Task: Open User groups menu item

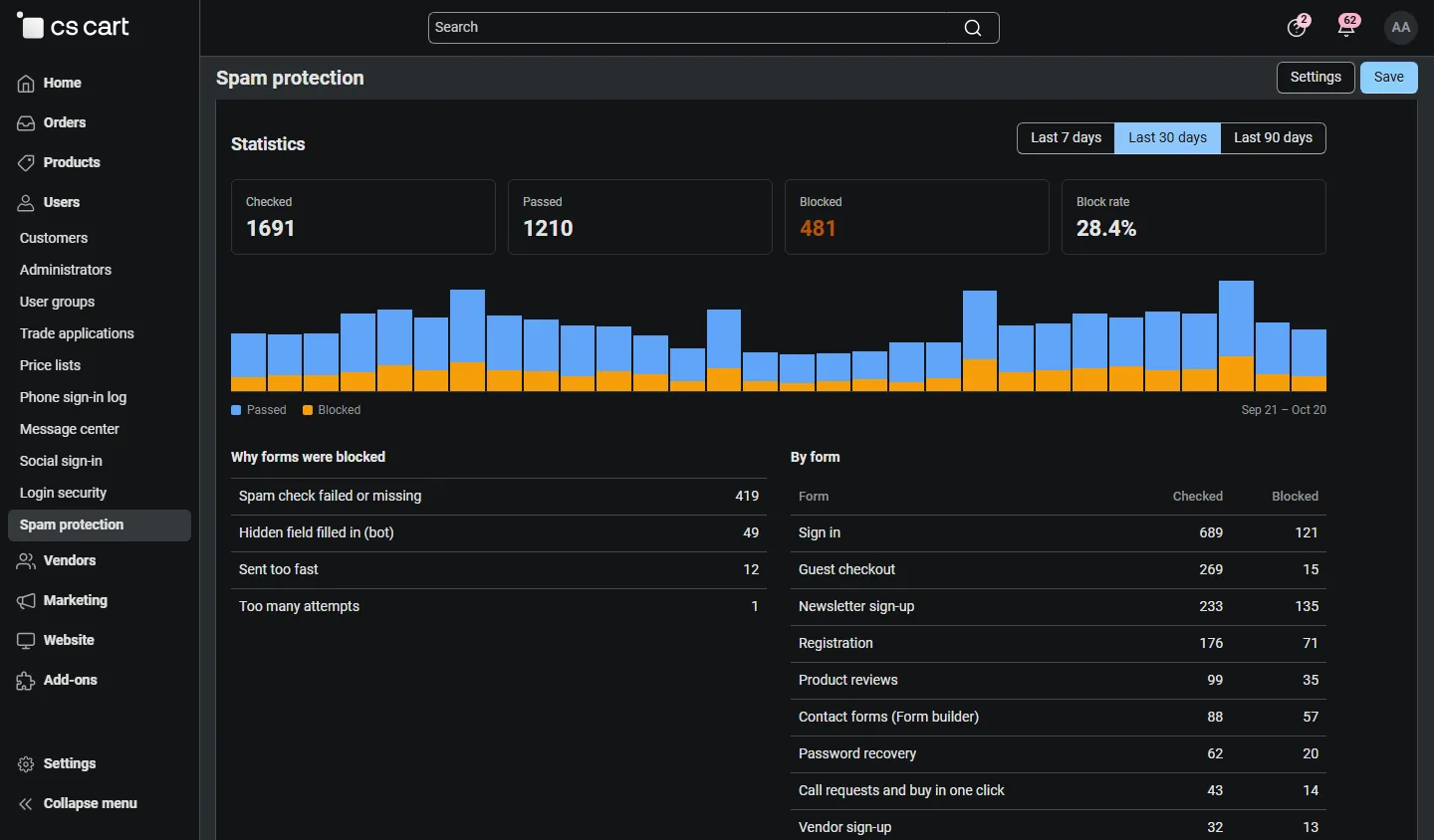Action: [x=58, y=302]
